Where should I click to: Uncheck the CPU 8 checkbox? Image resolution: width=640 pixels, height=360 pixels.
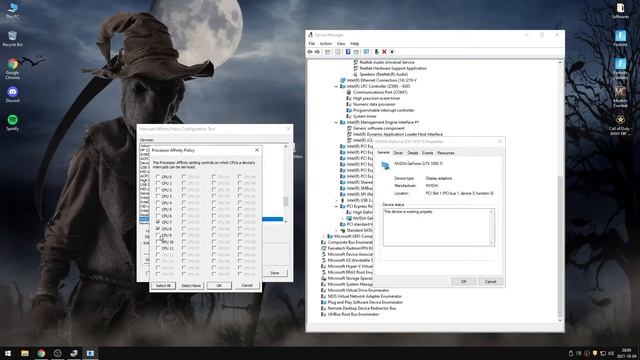(x=158, y=229)
